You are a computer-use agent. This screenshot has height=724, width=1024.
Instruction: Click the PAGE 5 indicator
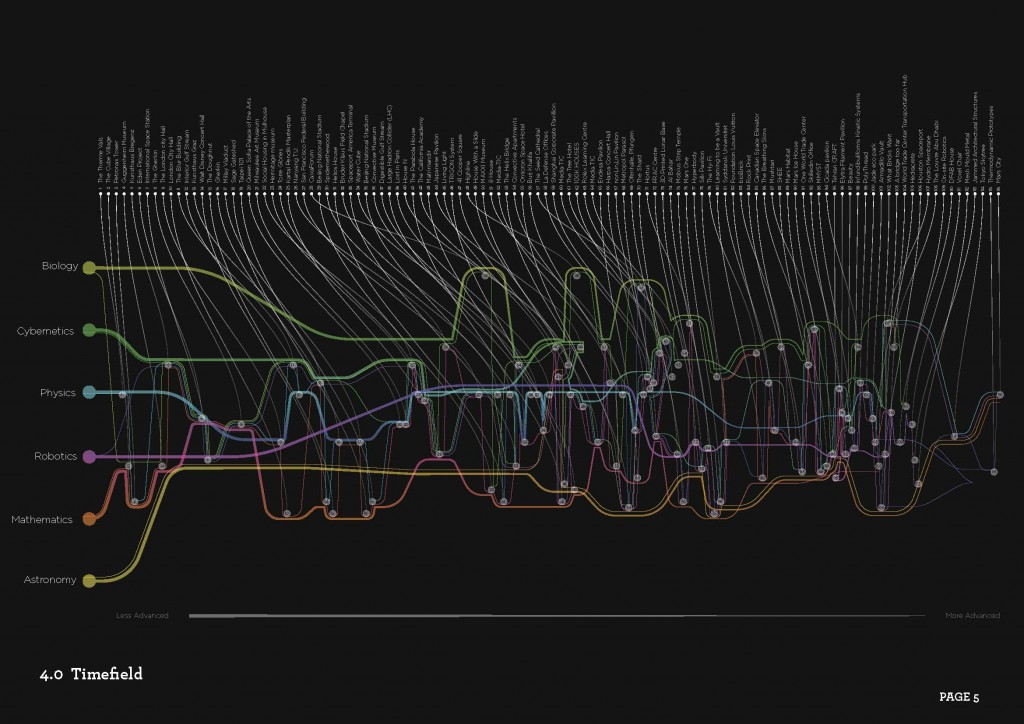pyautogui.click(x=958, y=697)
